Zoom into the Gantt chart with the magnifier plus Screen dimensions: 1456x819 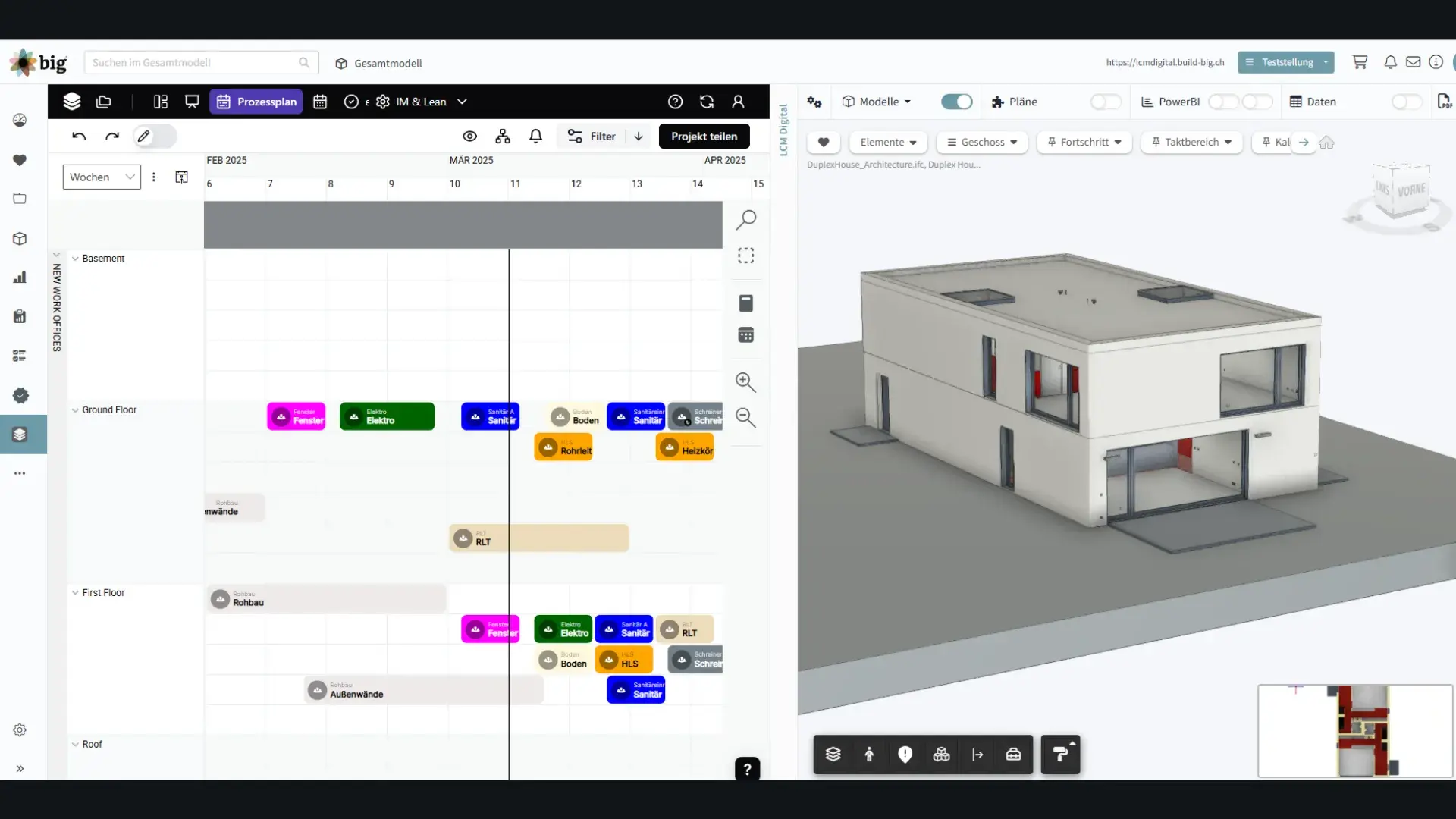pyautogui.click(x=745, y=383)
